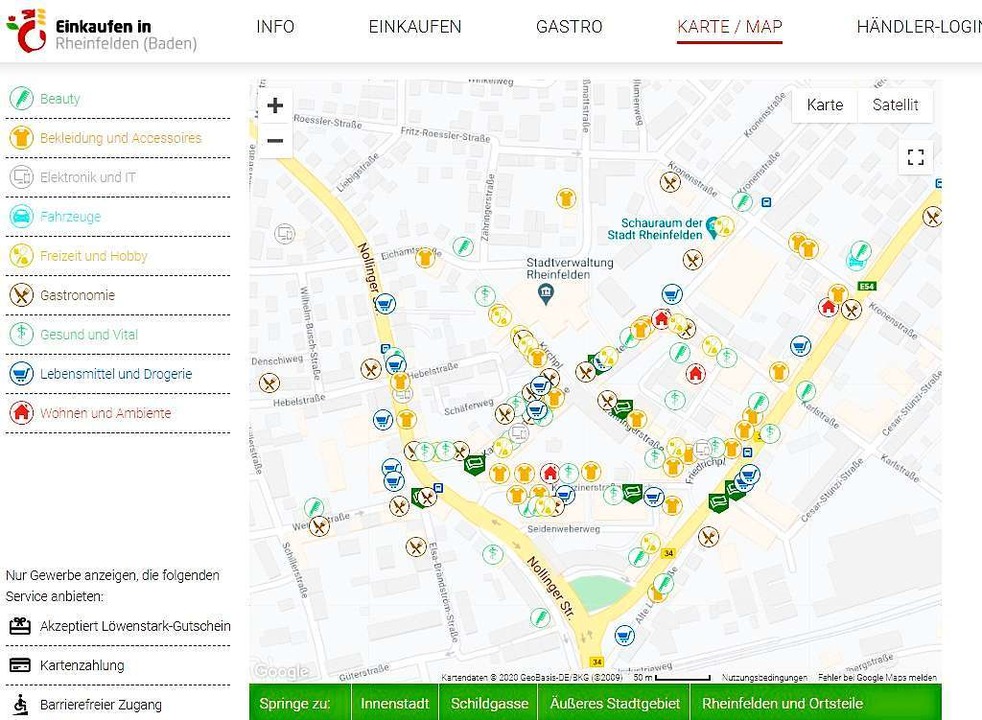982x720 pixels.
Task: Click the Einkaufen in Rheinfelden logo
Action: (x=101, y=30)
